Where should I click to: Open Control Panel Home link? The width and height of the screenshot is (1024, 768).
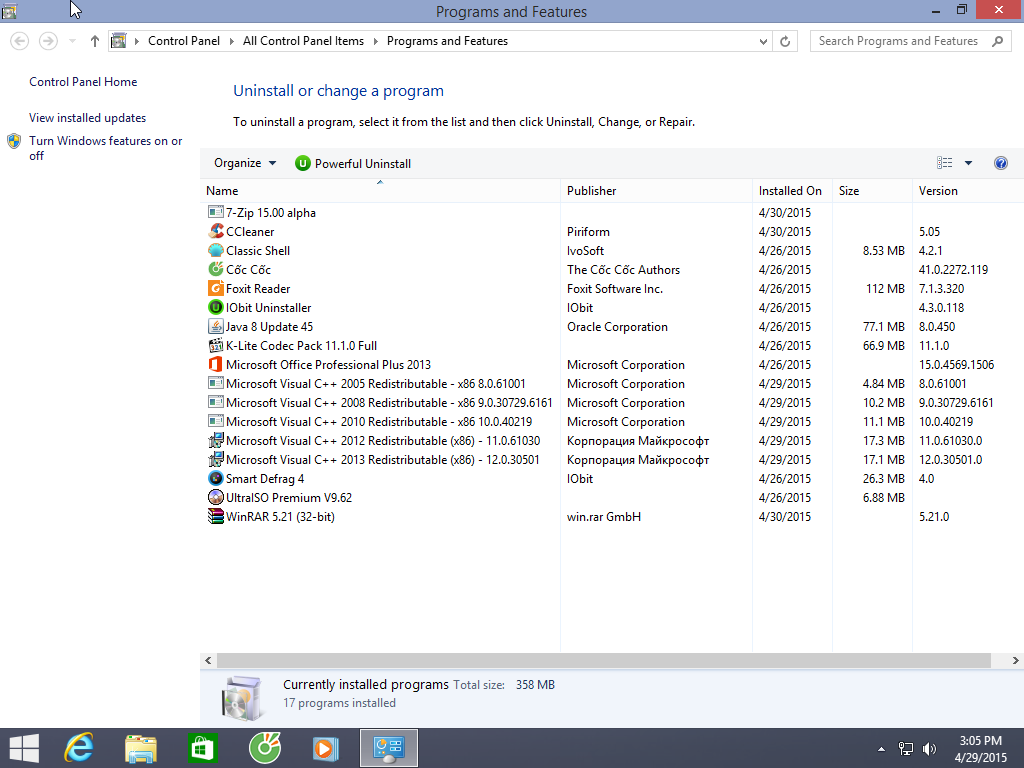point(83,82)
